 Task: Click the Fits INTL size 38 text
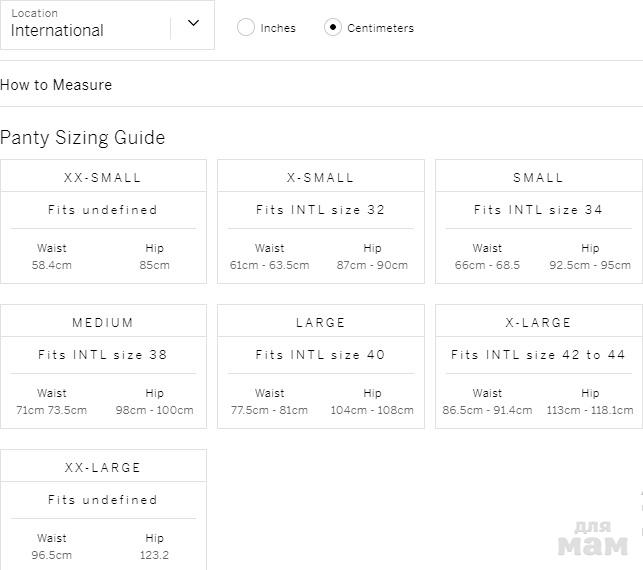pos(103,355)
